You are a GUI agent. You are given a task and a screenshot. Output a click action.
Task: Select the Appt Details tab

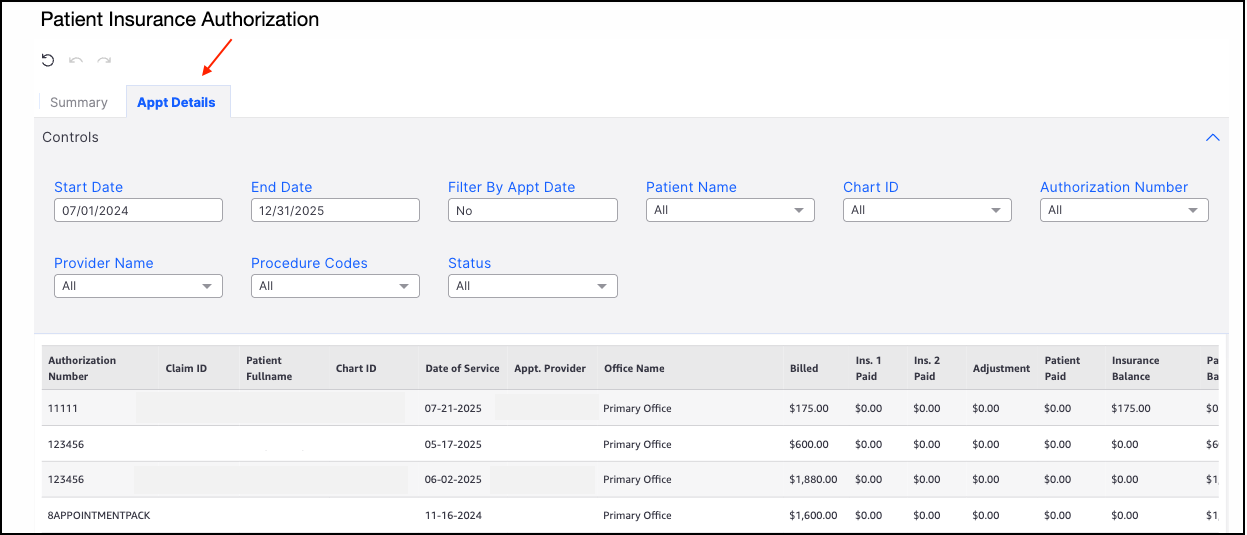tap(176, 102)
